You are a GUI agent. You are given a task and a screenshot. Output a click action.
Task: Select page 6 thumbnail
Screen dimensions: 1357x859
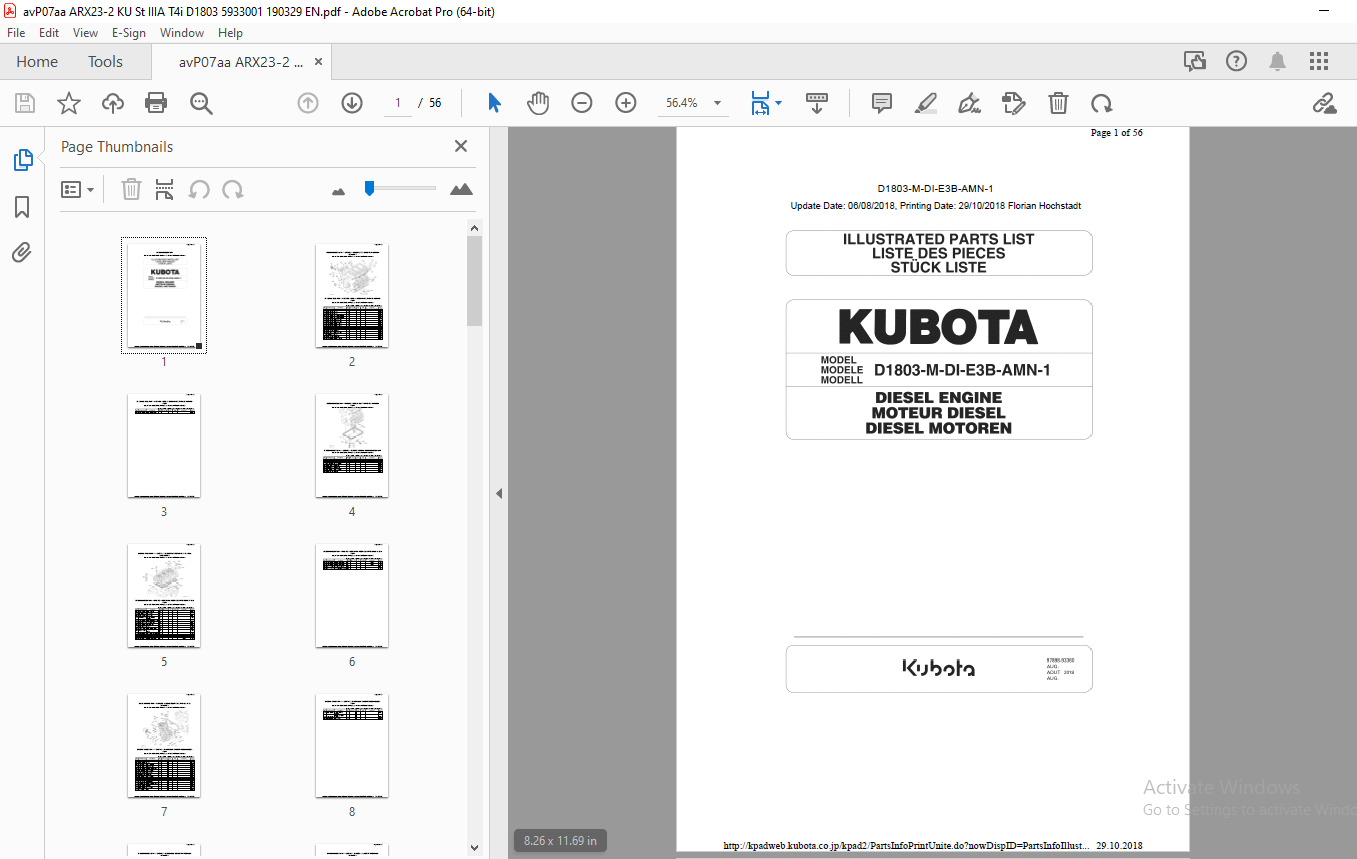click(x=352, y=595)
